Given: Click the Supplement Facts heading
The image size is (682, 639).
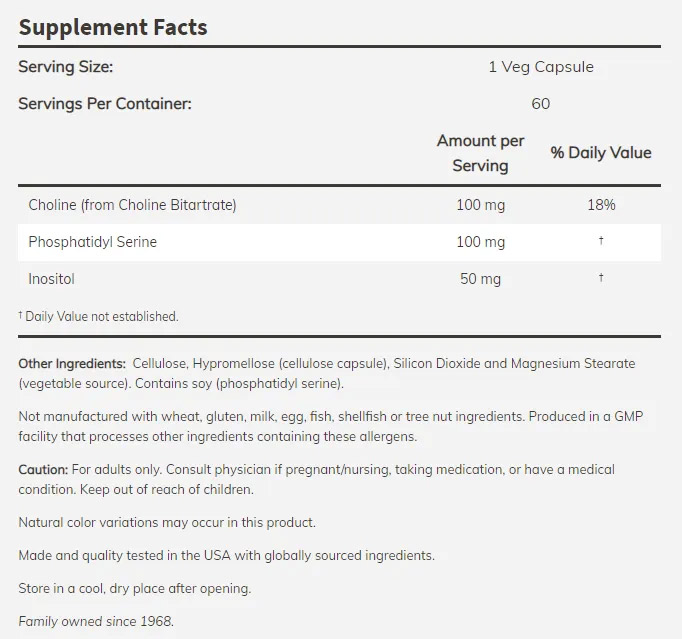Looking at the screenshot, I should click(x=113, y=27).
